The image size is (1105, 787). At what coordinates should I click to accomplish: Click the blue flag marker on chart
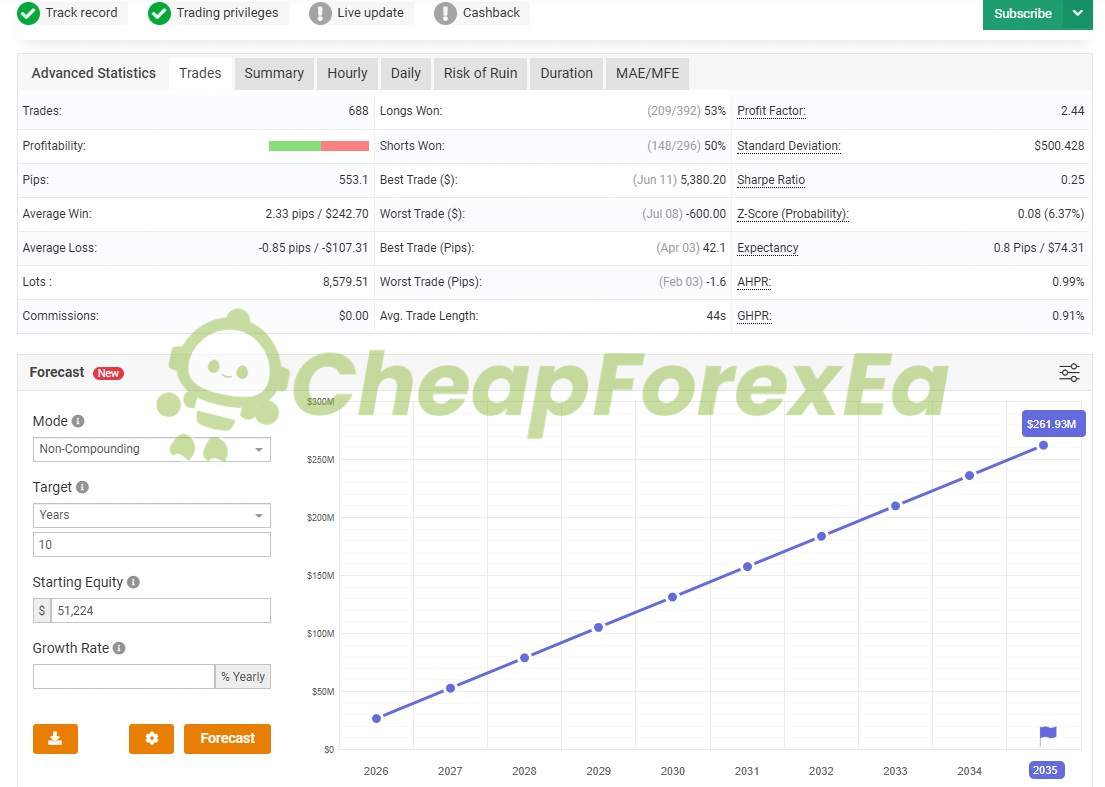[1048, 735]
